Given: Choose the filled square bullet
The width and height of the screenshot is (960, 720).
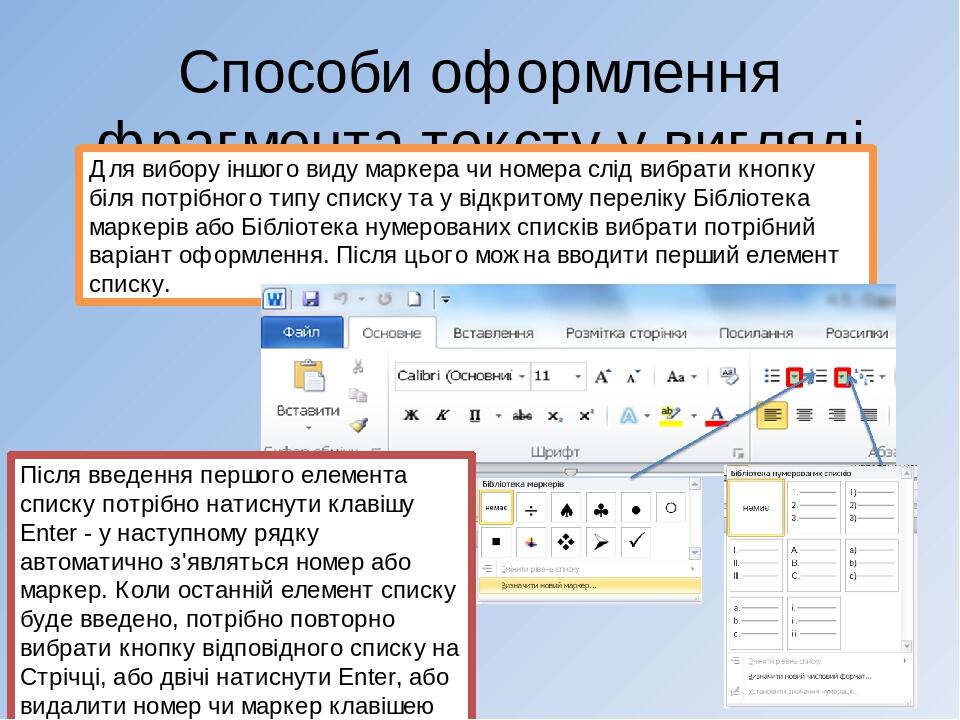Looking at the screenshot, I should [497, 542].
